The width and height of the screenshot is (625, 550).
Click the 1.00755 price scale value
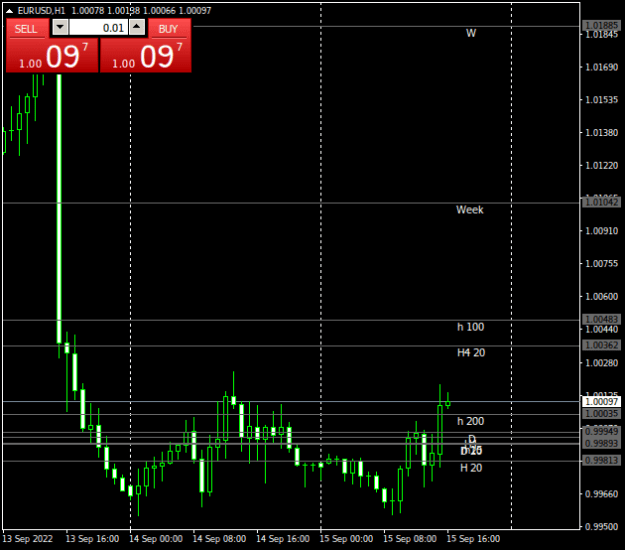[601, 263]
